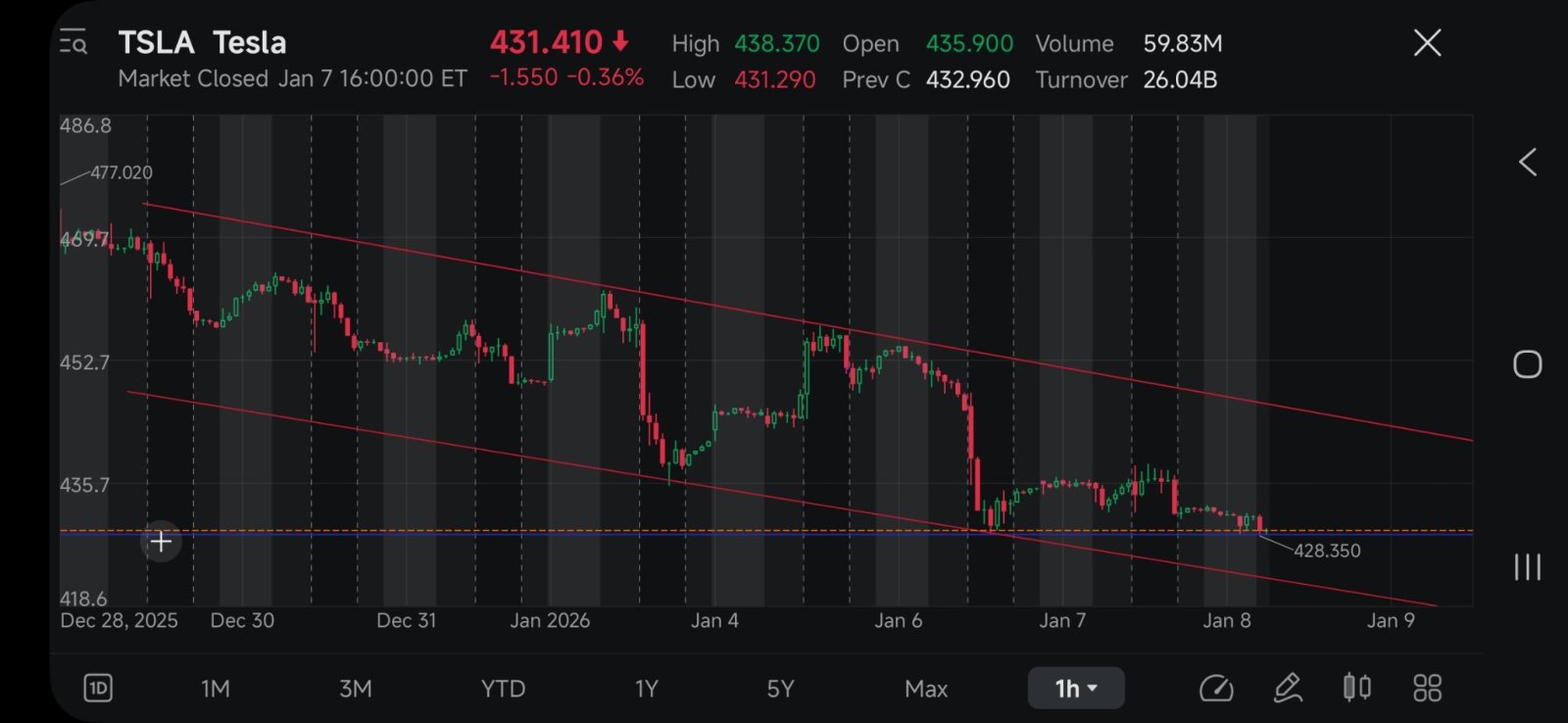The height and width of the screenshot is (723, 1568).
Task: Click the Jan 8 date axis label
Action: (x=1227, y=620)
